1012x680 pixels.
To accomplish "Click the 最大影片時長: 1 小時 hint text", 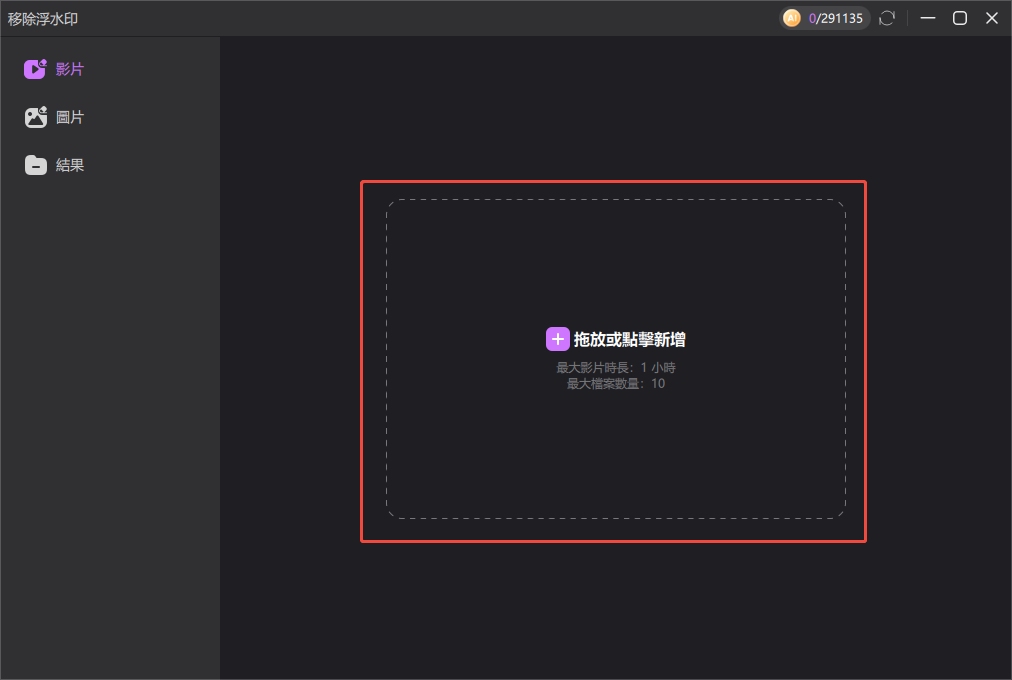I will point(615,368).
